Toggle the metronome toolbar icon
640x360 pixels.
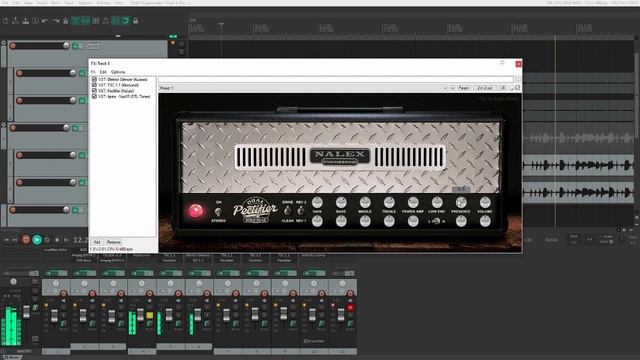(x=65, y=20)
